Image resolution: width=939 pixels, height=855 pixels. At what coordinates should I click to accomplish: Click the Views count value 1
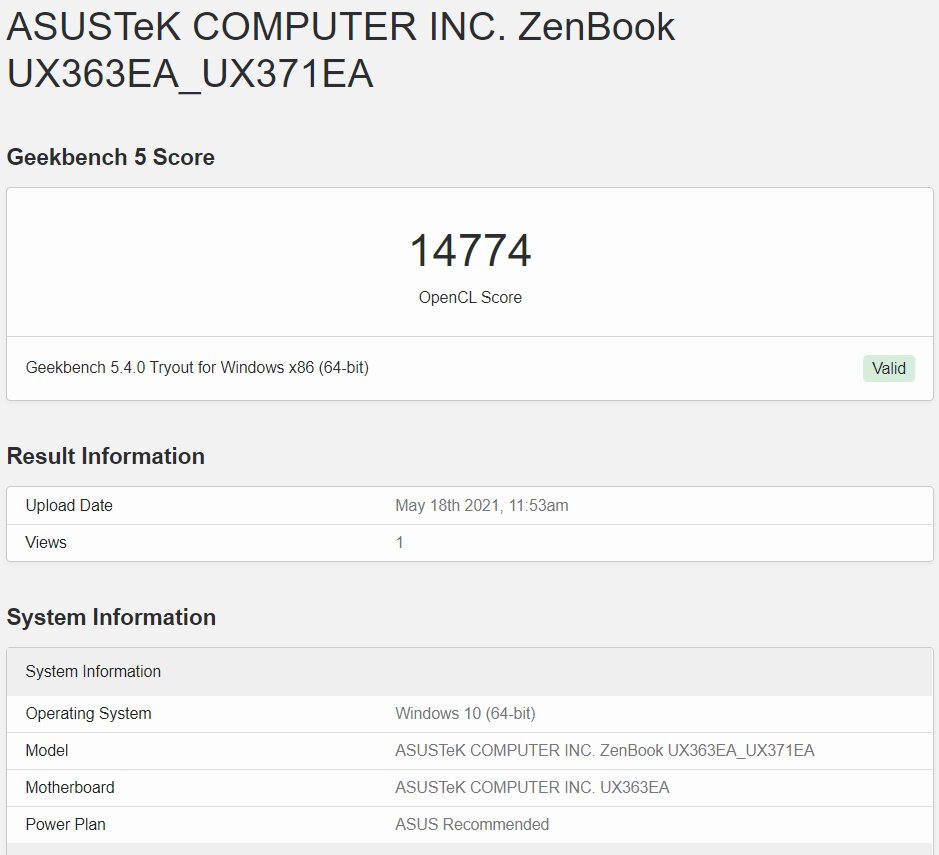[x=399, y=542]
